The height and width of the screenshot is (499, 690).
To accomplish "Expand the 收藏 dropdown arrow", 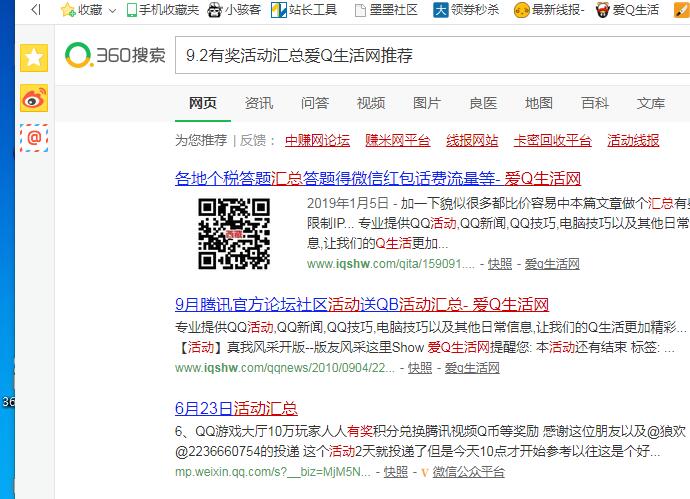I will coord(113,11).
